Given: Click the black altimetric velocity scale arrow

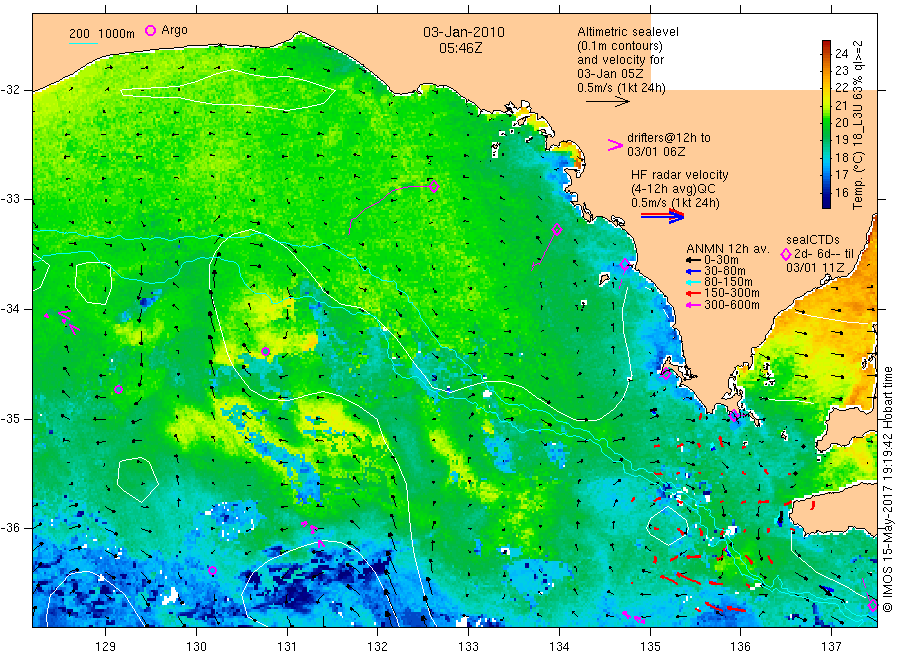Looking at the screenshot, I should pyautogui.click(x=608, y=102).
